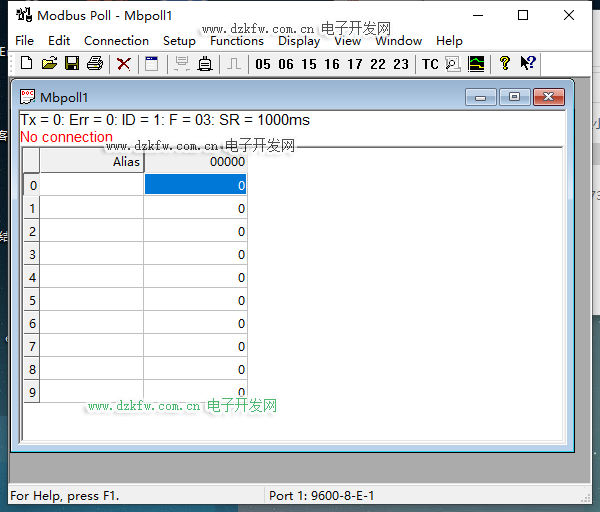The height and width of the screenshot is (512, 600).
Task: Maximize the Mbpoll1 child window
Action: pyautogui.click(x=514, y=97)
